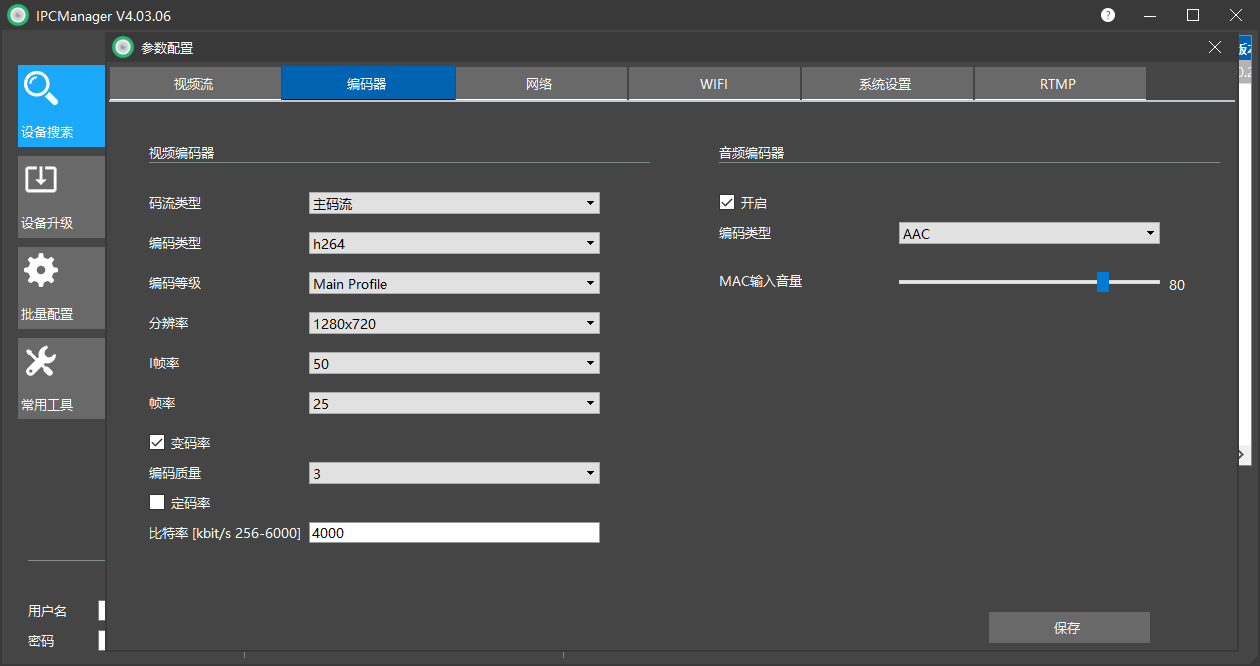
Task: Open the 编码等级 Main Profile dropdown
Action: [454, 283]
